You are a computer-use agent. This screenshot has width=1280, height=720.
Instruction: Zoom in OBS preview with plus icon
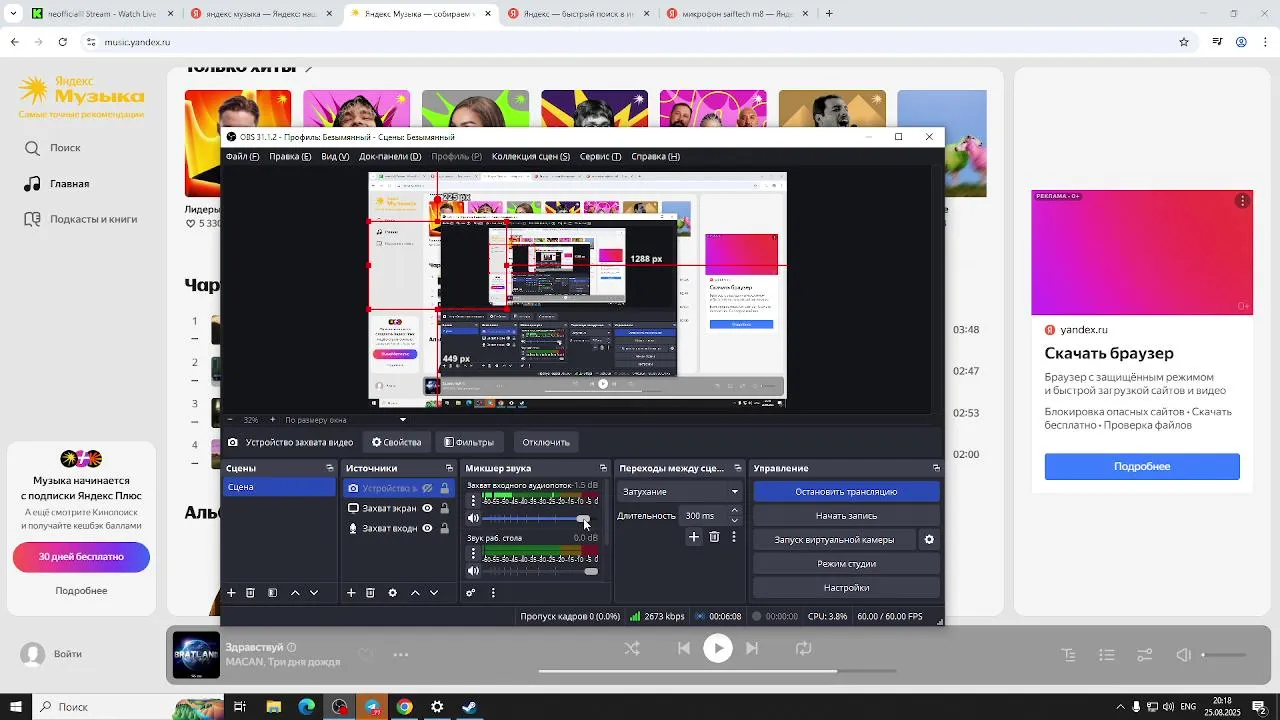click(271, 420)
